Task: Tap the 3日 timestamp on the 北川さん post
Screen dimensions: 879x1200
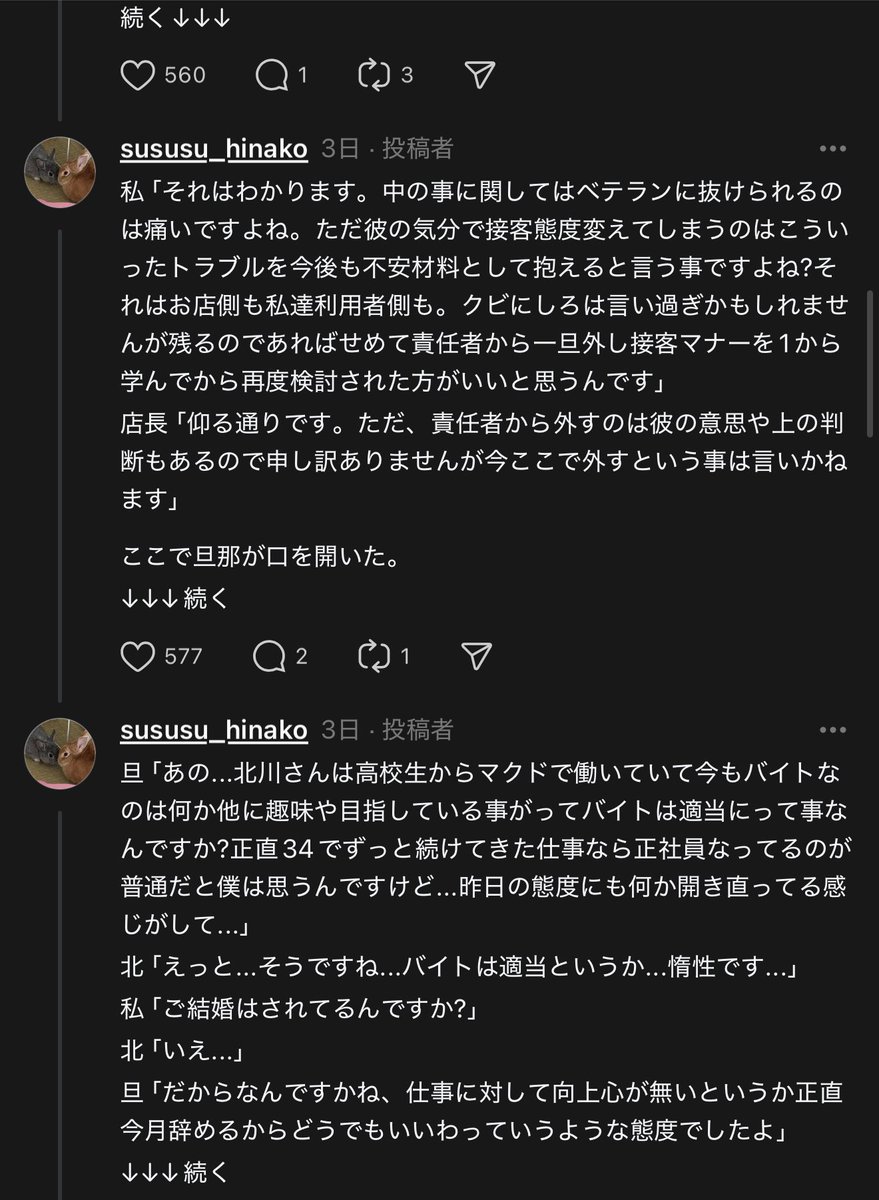Action: 340,730
